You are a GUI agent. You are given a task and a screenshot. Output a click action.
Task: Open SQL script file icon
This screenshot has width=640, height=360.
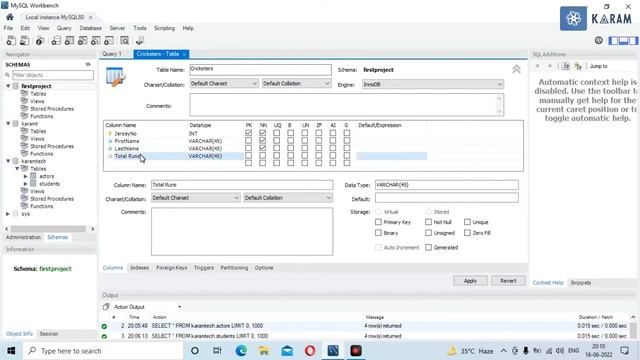(x=24, y=40)
